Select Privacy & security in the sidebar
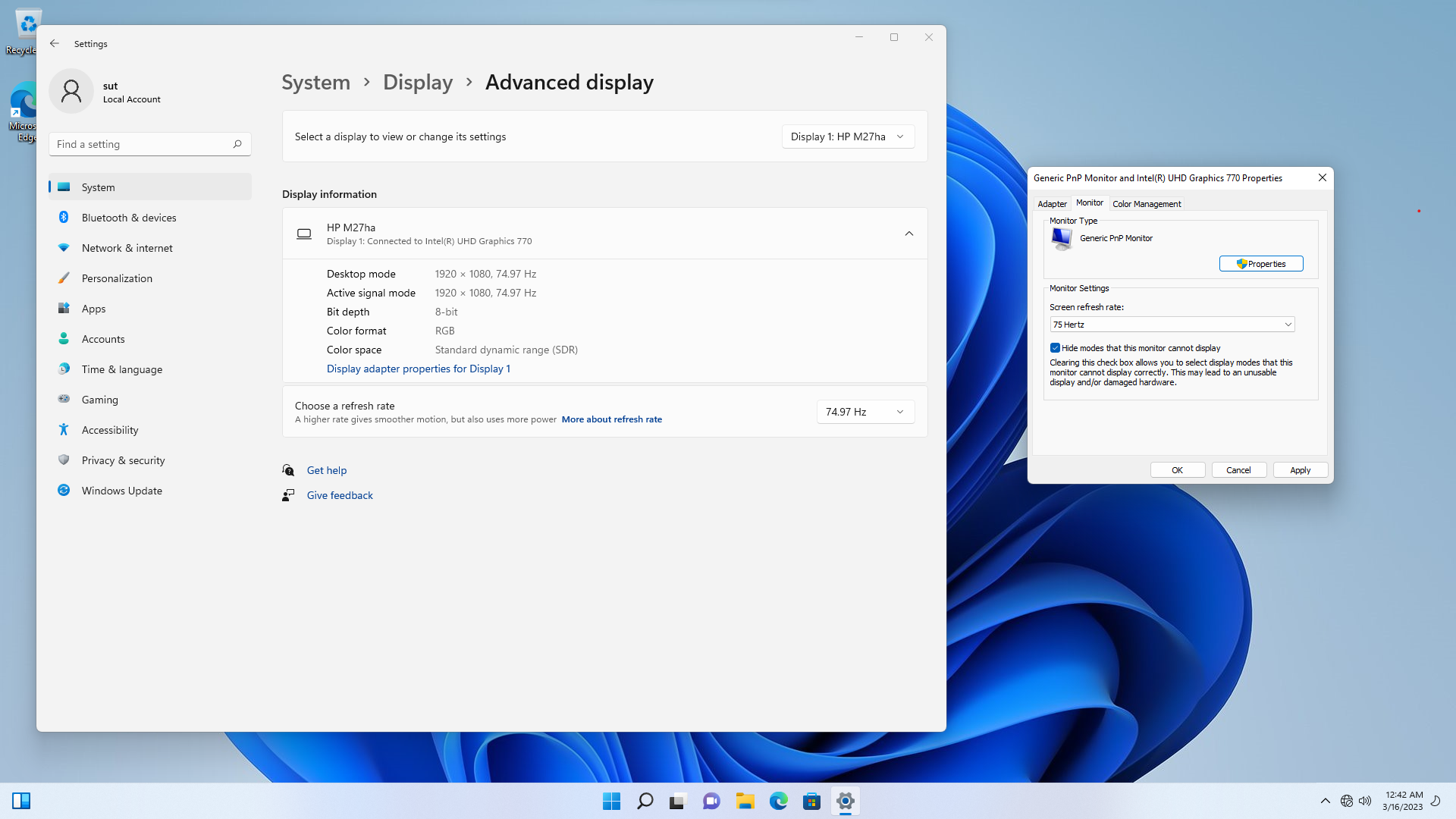Image resolution: width=1456 pixels, height=819 pixels. tap(123, 460)
